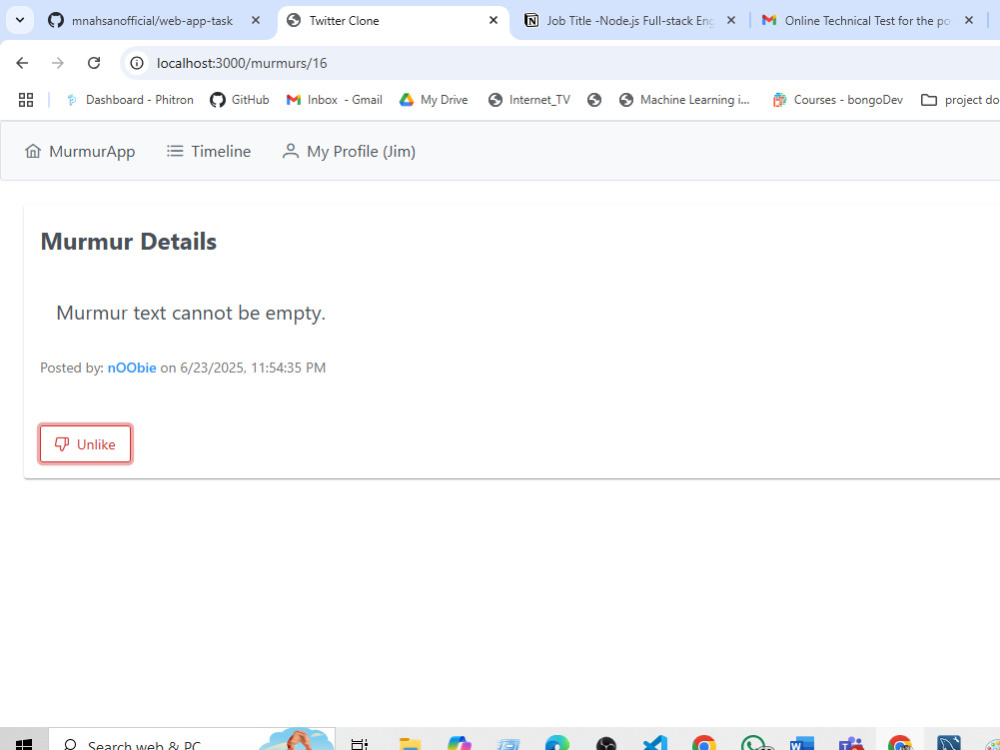Open nOObie's profile link
Screen dimensions: 1000x750
click(131, 367)
